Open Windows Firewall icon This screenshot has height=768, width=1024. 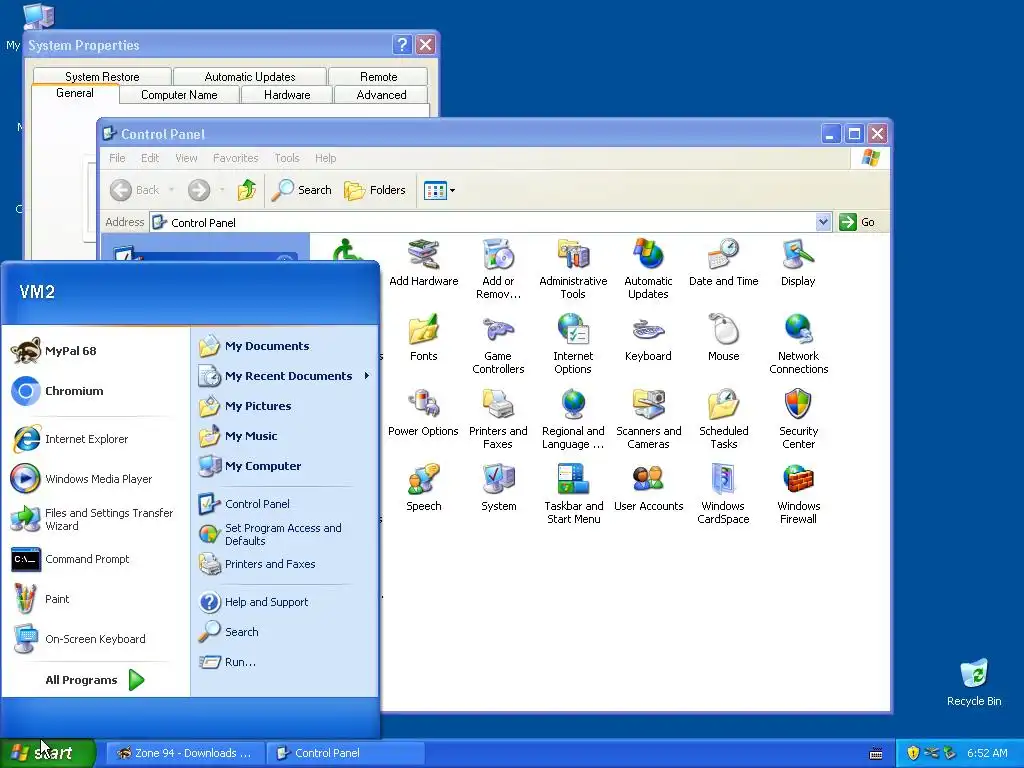point(798,494)
